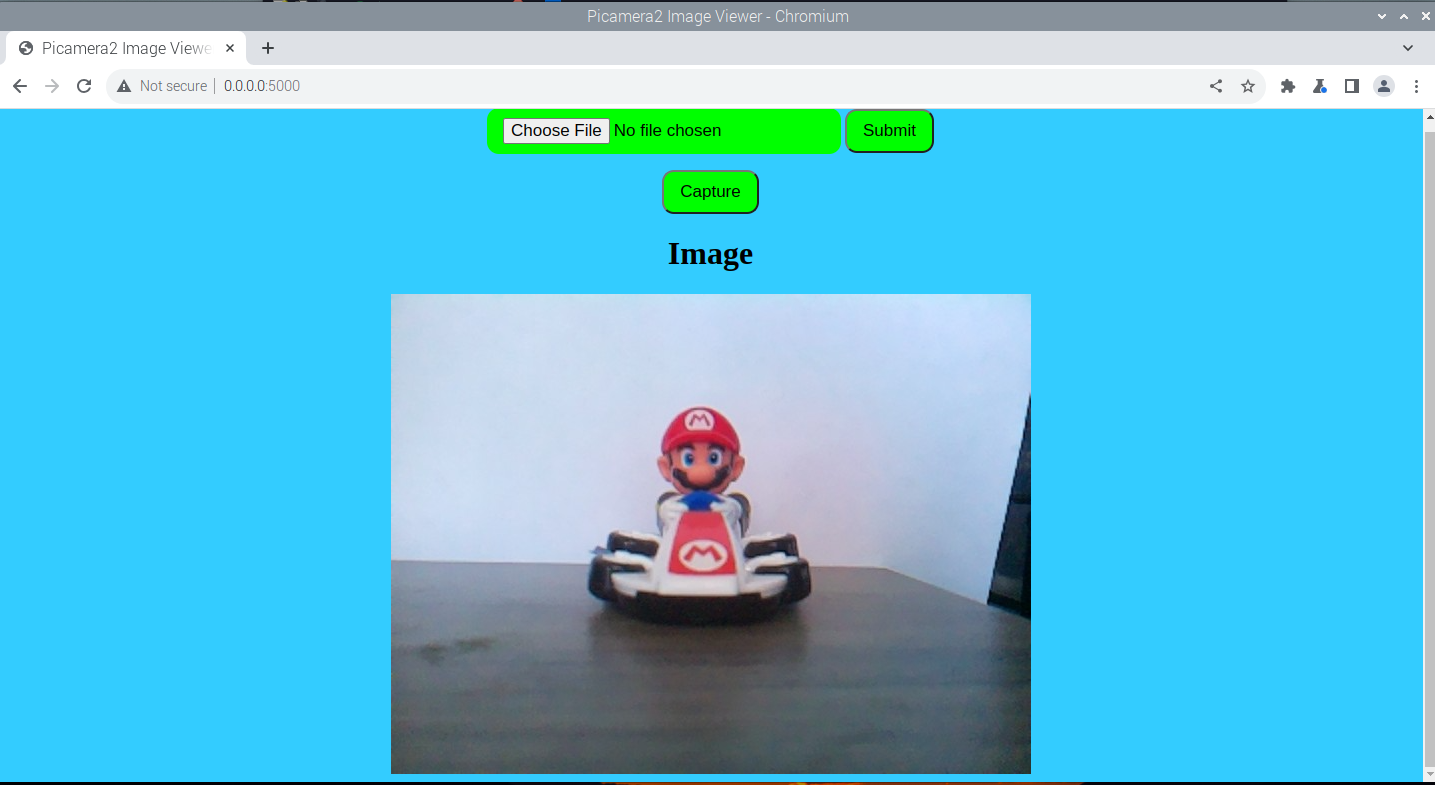Screen dimensions: 1435x785
Task: Click the browser profile avatar icon
Action: click(1384, 86)
